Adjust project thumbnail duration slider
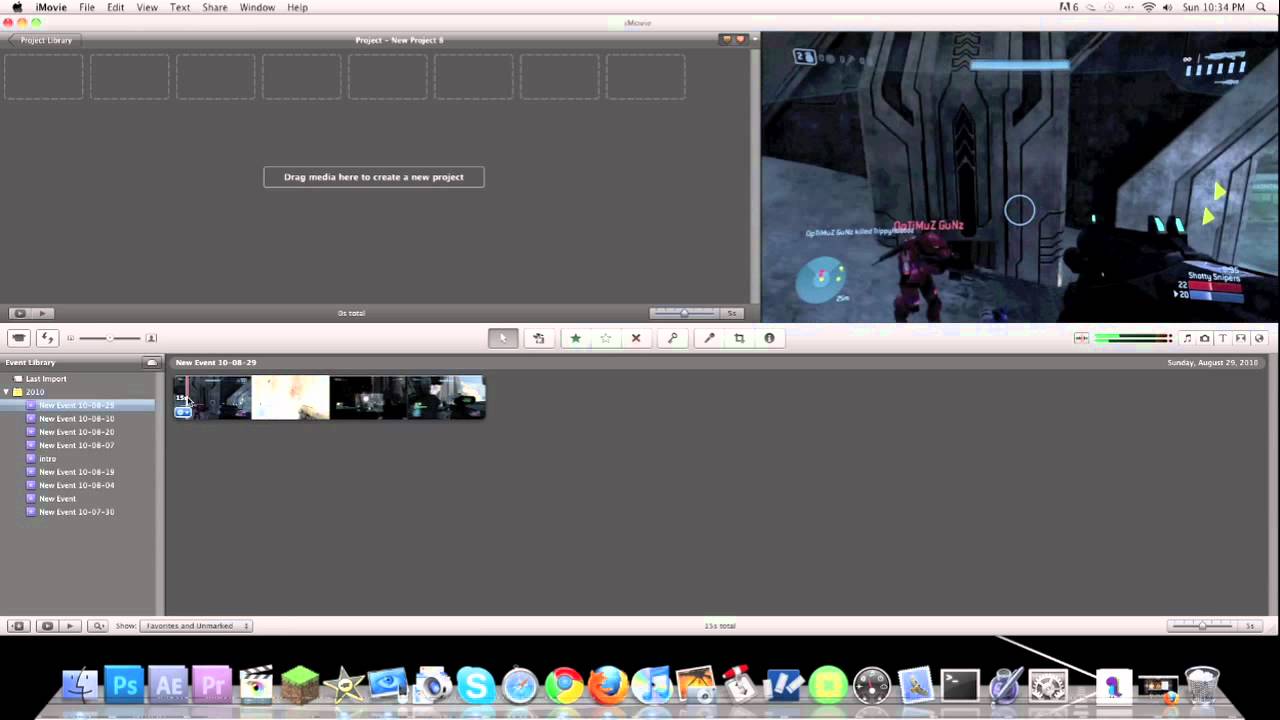This screenshot has width=1280, height=720. [685, 313]
